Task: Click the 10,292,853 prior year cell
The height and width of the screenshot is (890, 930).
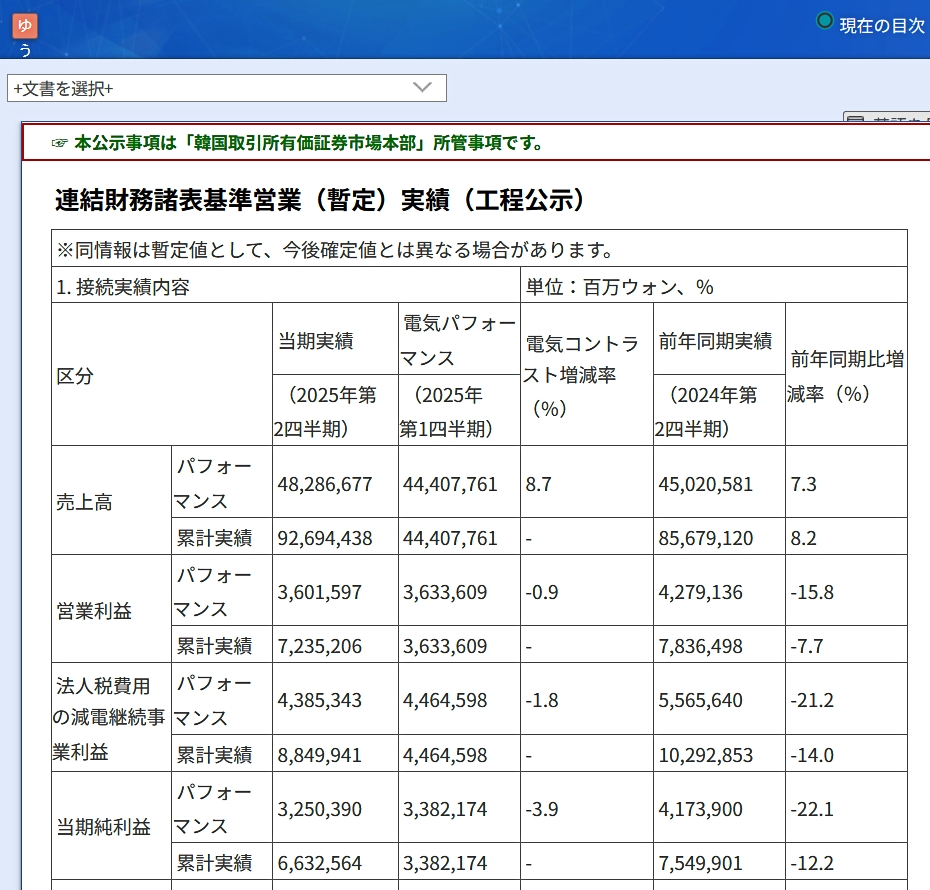Action: [x=705, y=755]
